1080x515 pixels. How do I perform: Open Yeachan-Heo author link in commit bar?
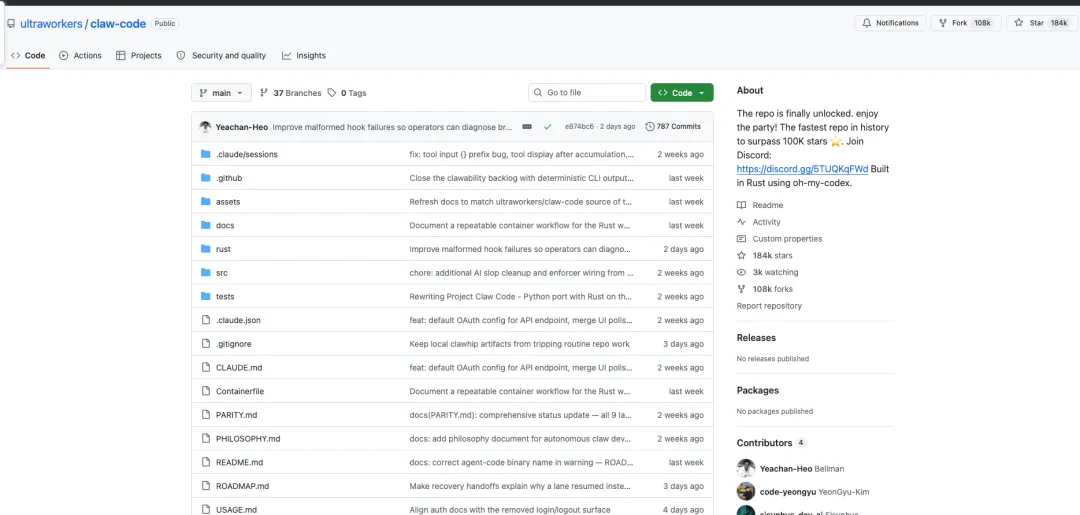[x=242, y=127]
